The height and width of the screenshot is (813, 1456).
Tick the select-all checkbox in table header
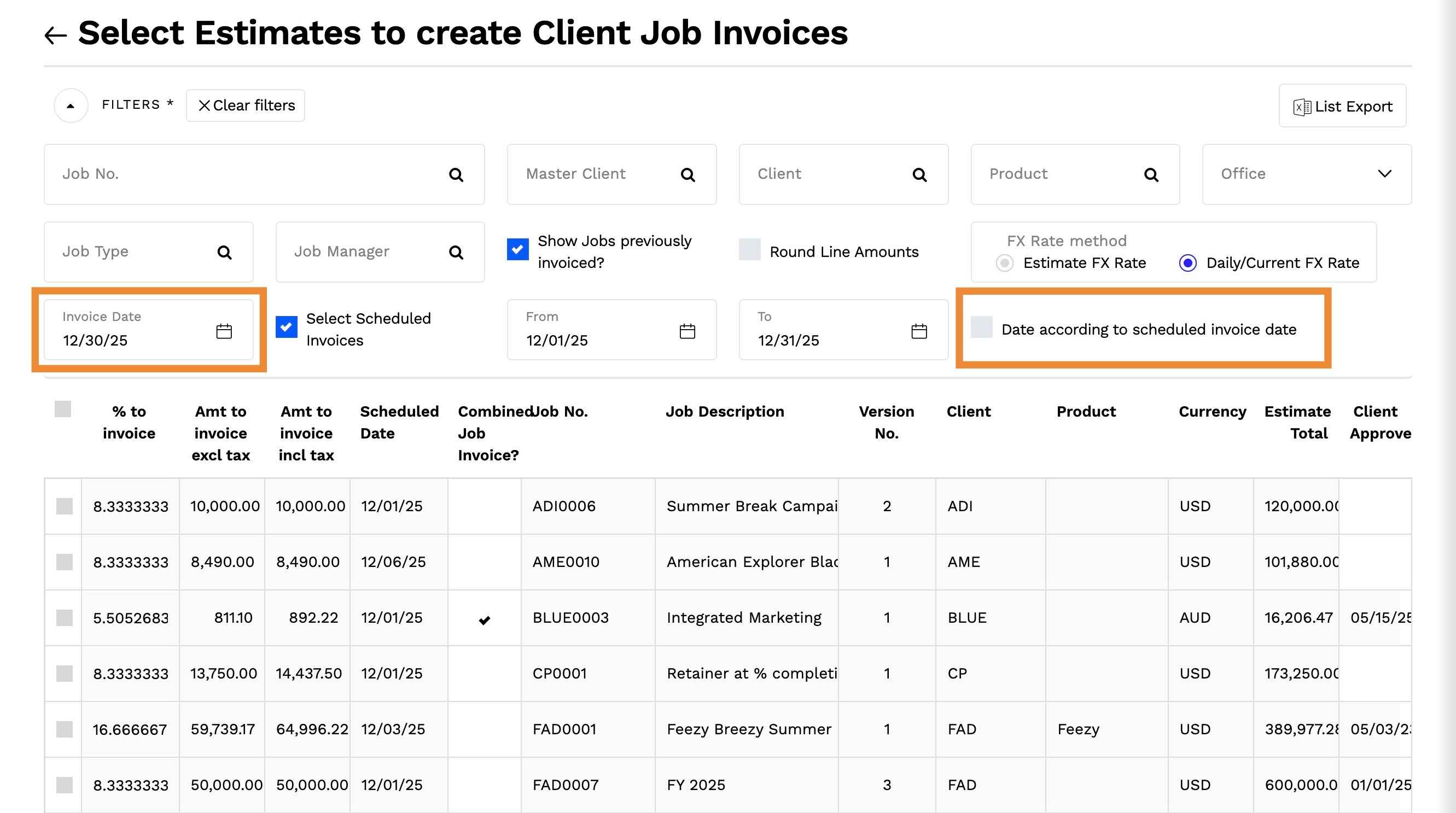(63, 408)
